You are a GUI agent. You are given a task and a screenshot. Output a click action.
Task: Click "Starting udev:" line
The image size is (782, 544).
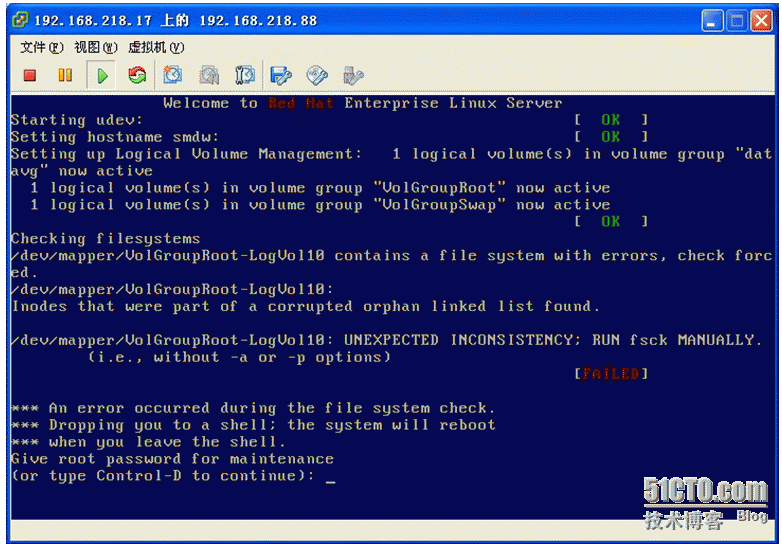(77, 120)
